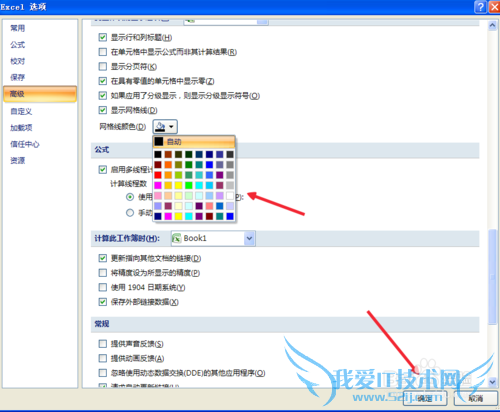Pick the gold amber color swatch
The height and width of the screenshot is (412, 500).
(168, 185)
